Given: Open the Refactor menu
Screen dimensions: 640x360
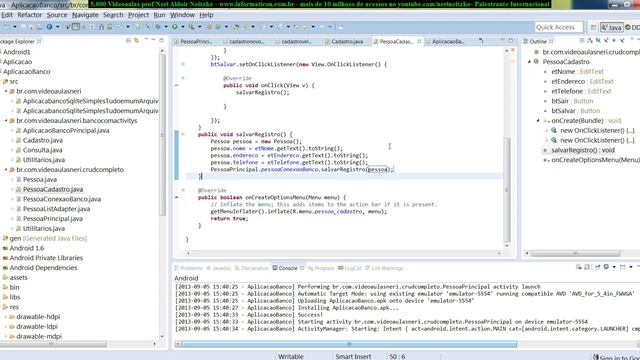Looking at the screenshot, I should point(29,15).
